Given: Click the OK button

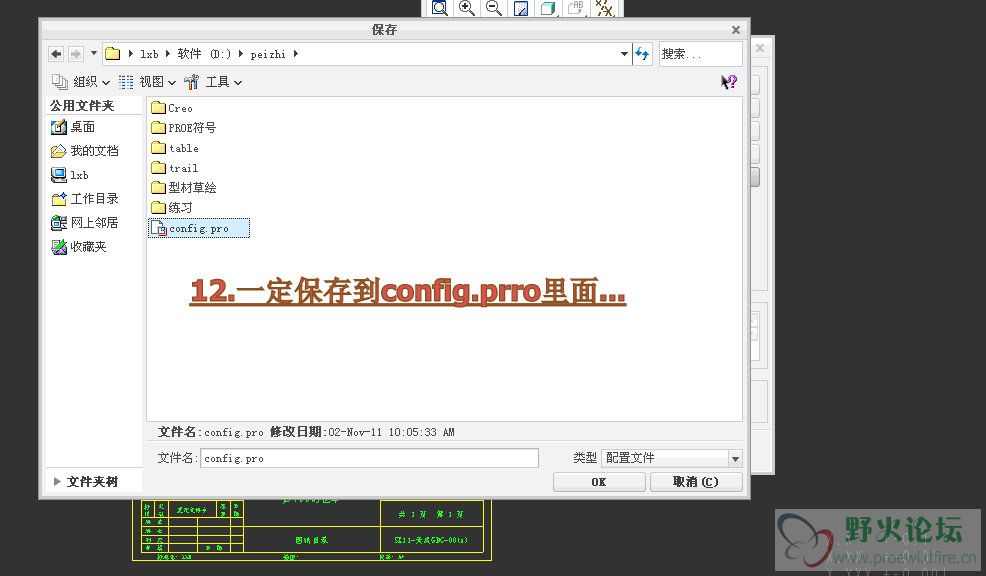Looking at the screenshot, I should click(x=599, y=482).
